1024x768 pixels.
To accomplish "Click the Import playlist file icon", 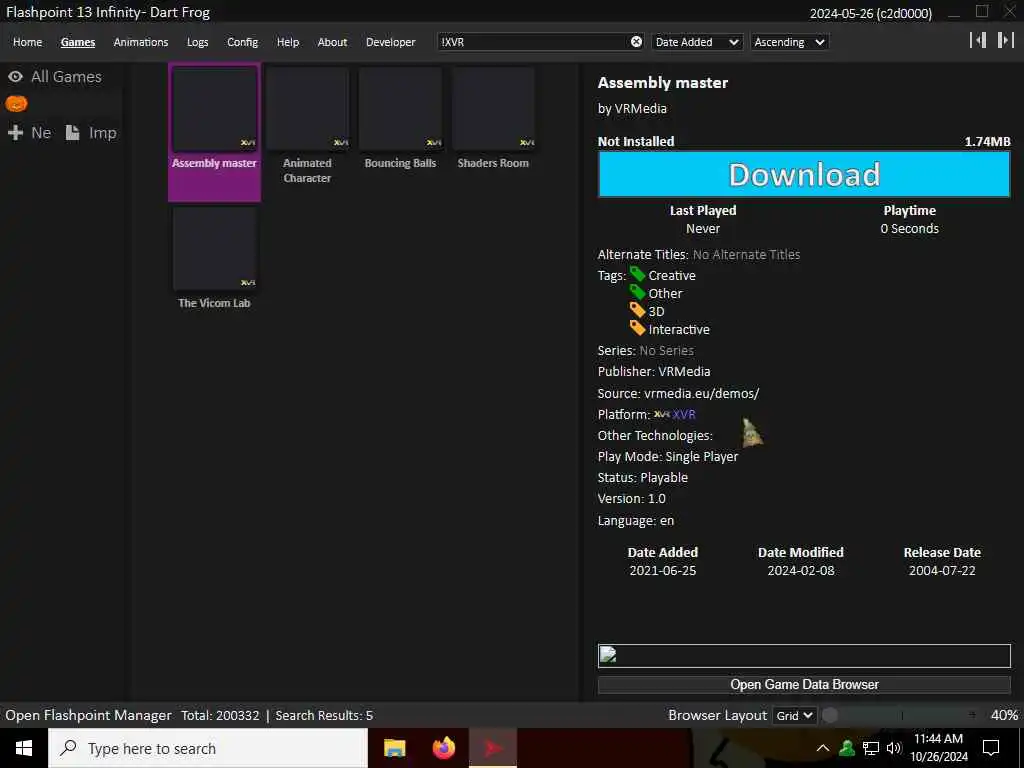I will pyautogui.click(x=72, y=133).
